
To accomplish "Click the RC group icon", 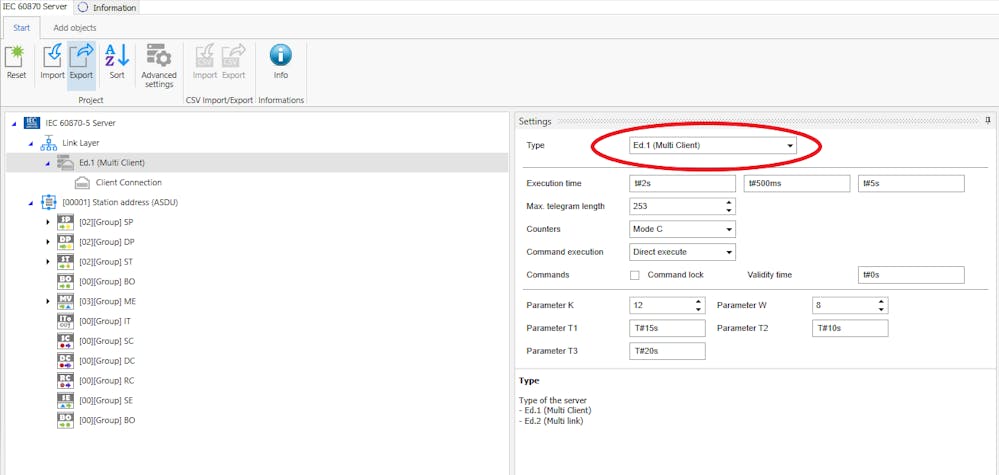I will pyautogui.click(x=65, y=380).
